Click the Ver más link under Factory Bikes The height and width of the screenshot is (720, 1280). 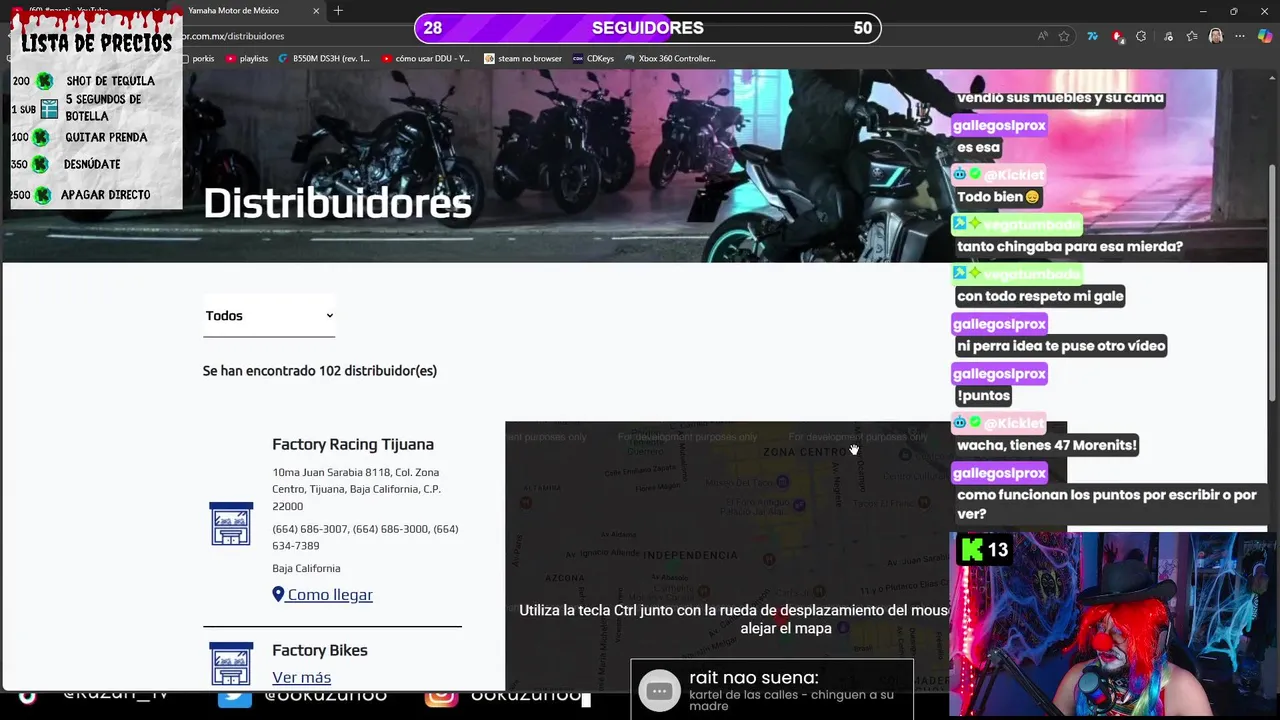point(301,678)
